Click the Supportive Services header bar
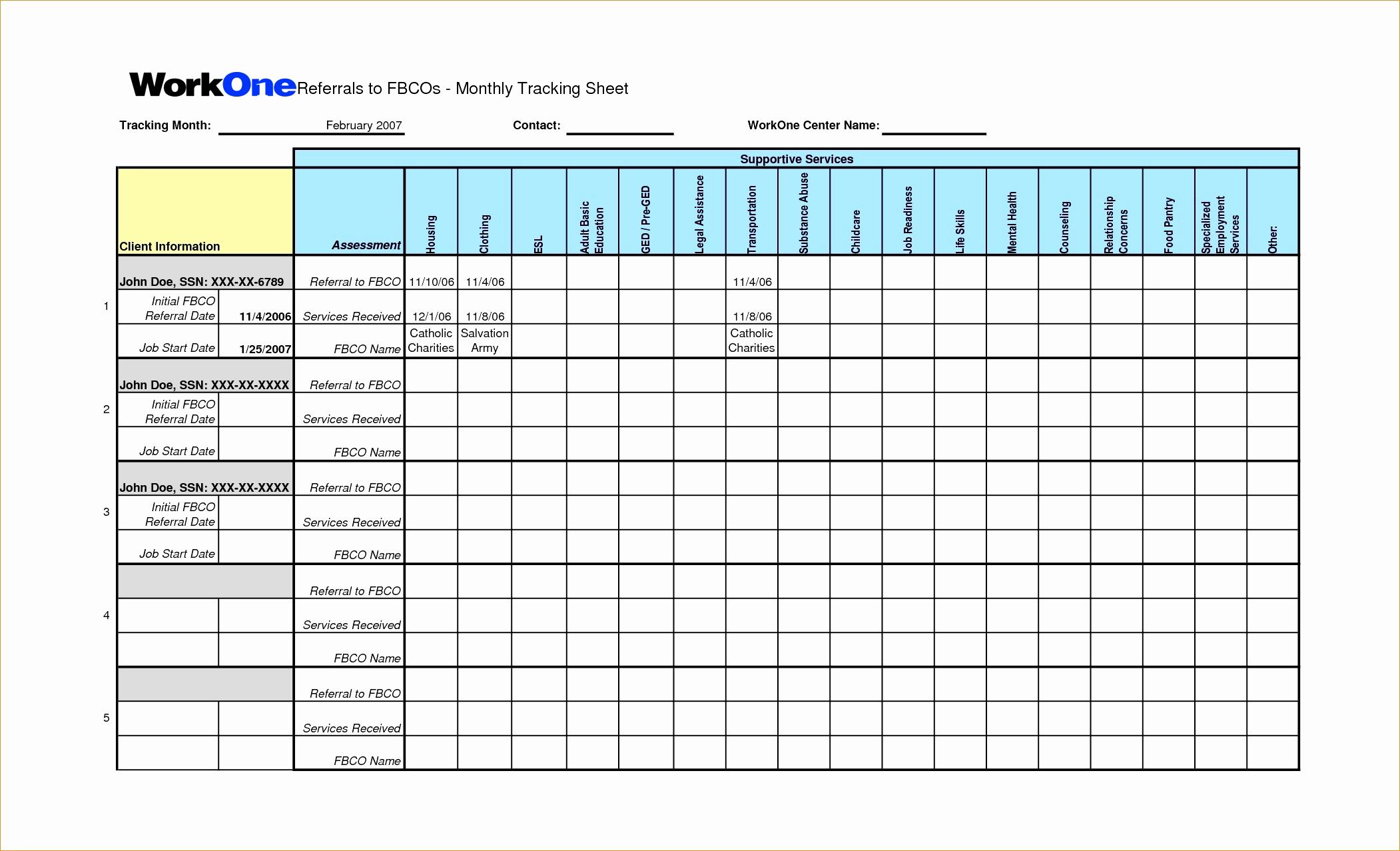Image resolution: width=1400 pixels, height=851 pixels. [797, 159]
